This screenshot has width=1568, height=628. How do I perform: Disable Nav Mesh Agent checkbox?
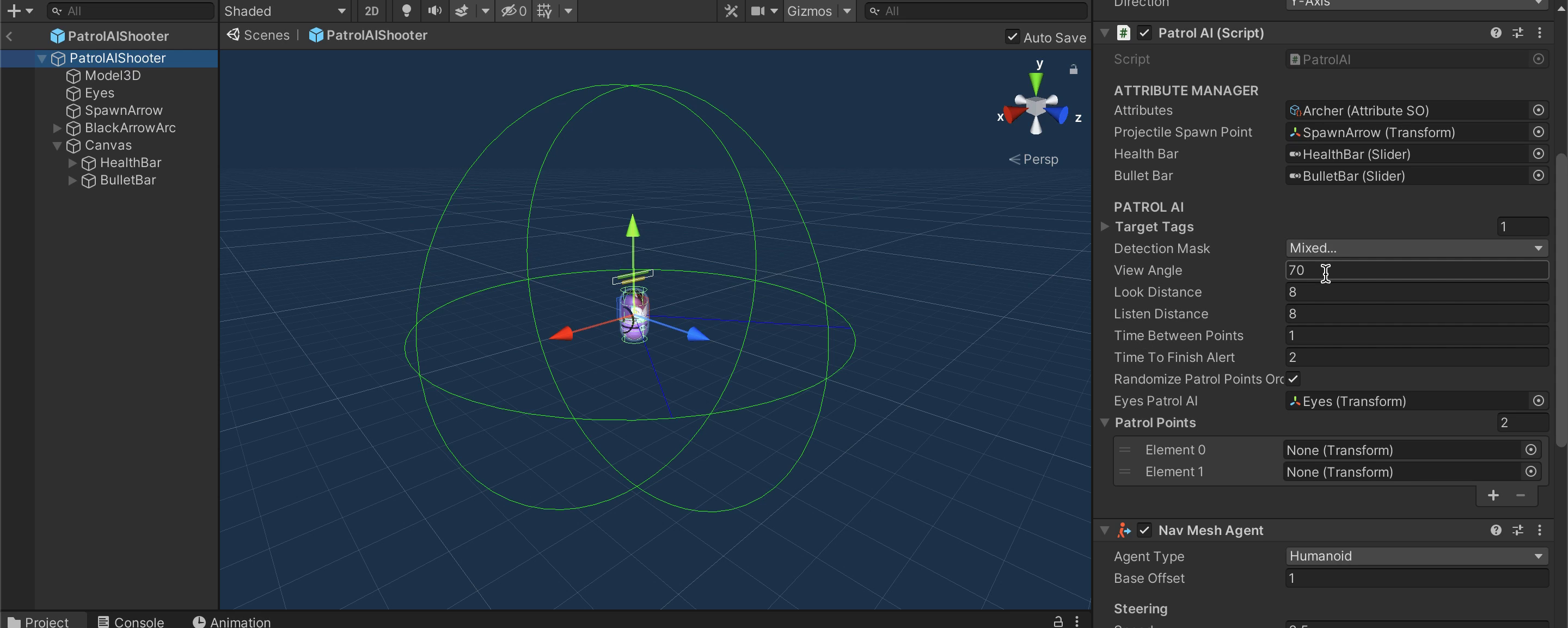pos(1144,530)
